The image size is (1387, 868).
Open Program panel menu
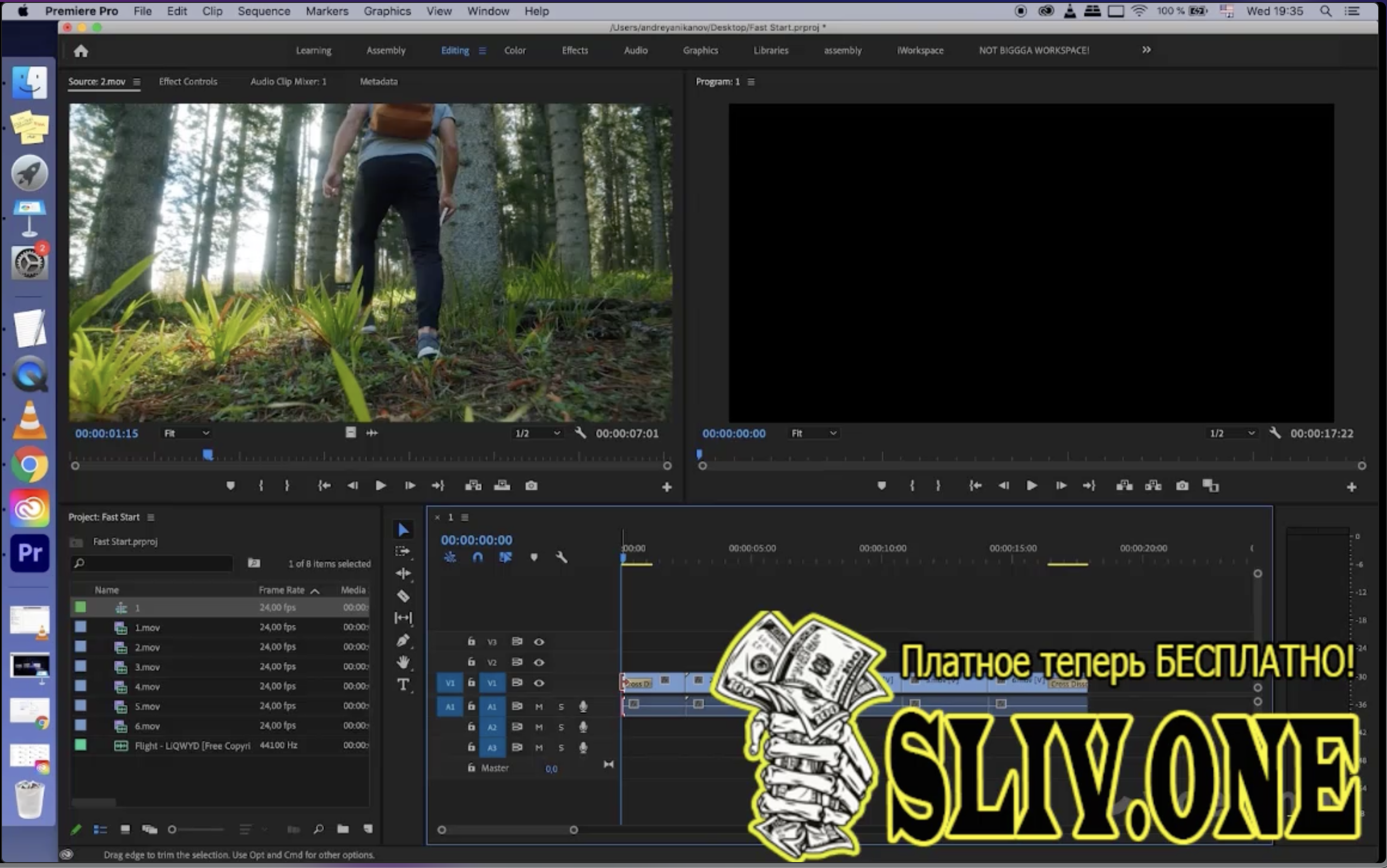tap(751, 82)
